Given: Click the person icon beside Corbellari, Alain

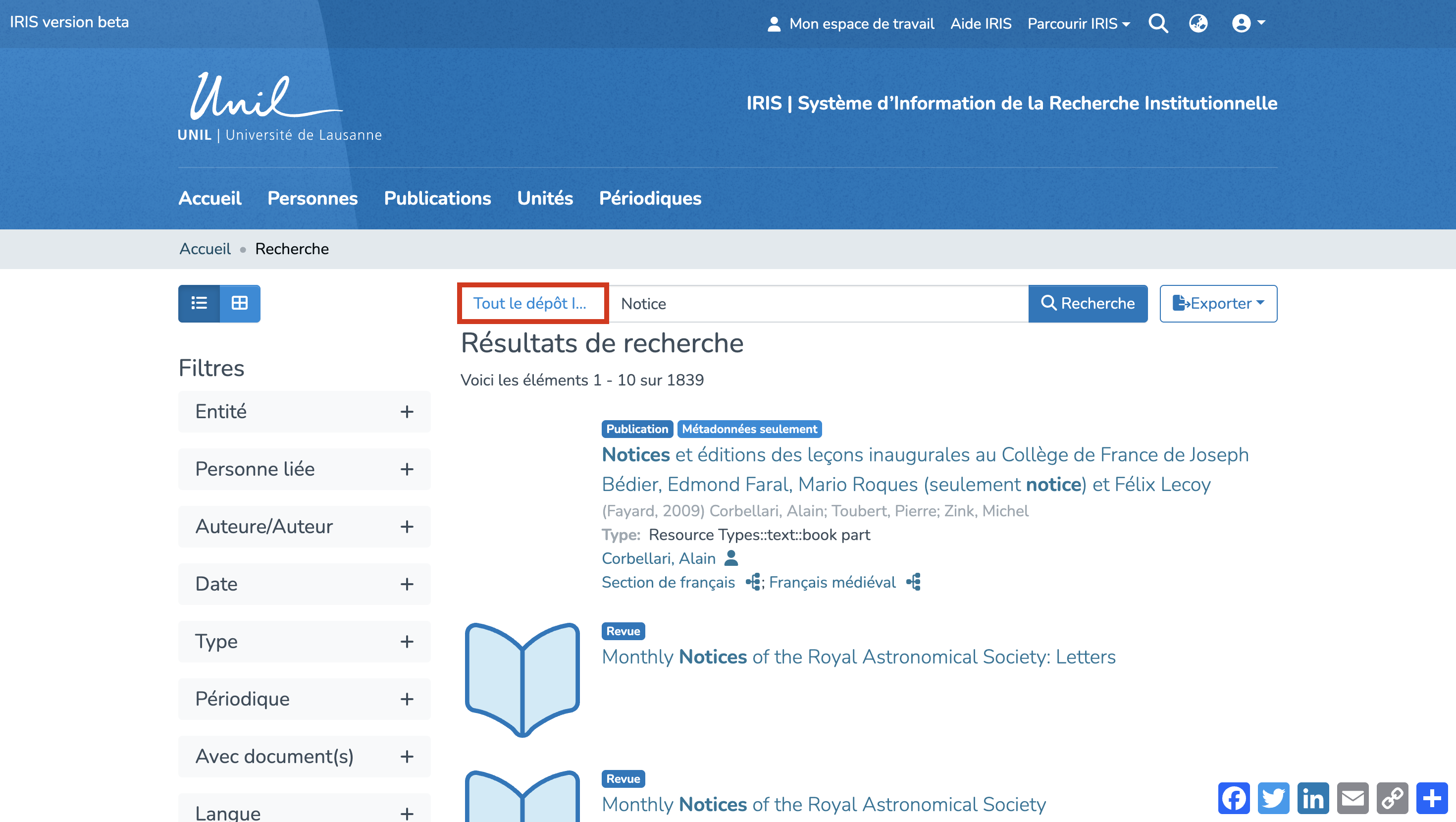Looking at the screenshot, I should coord(731,558).
